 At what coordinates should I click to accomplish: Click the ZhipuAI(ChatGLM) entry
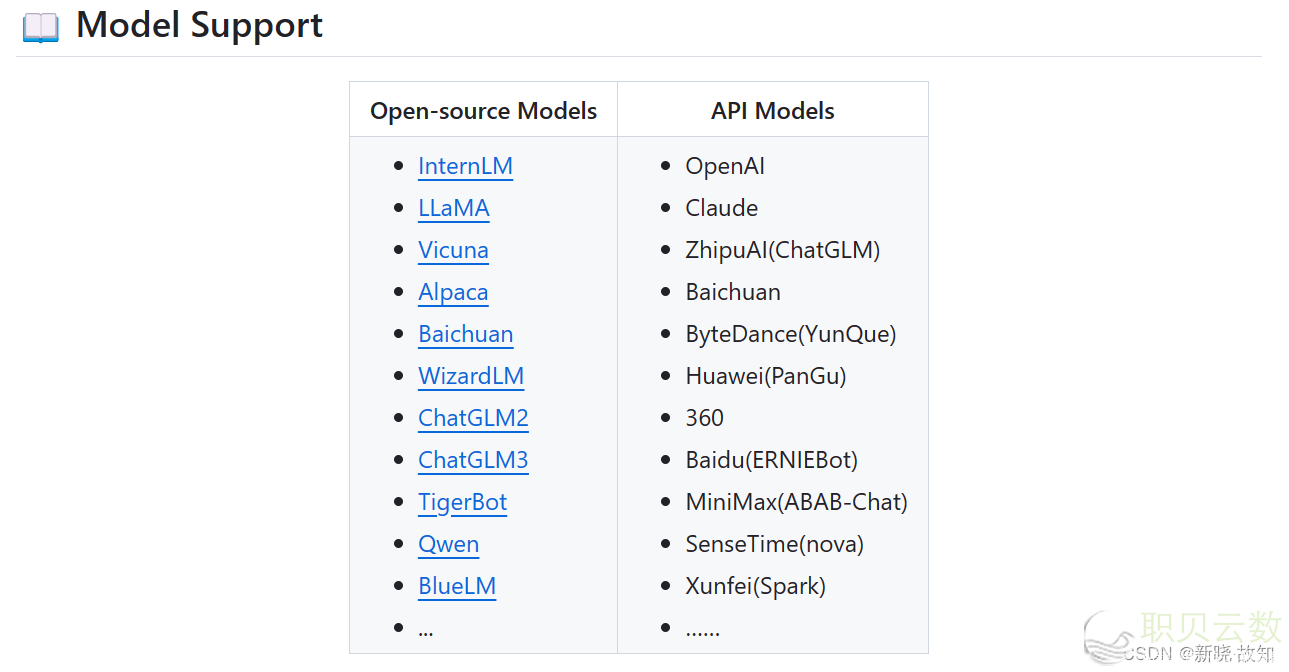pyautogui.click(x=782, y=250)
